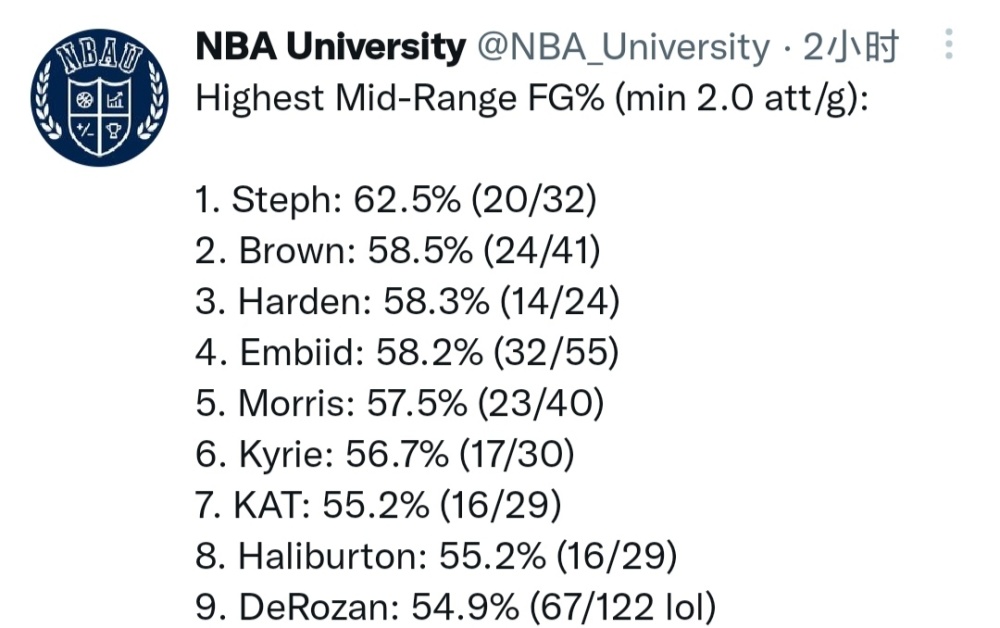Select the DeRozan 54.9% stat line
This screenshot has width=1000, height=628.
(456, 607)
